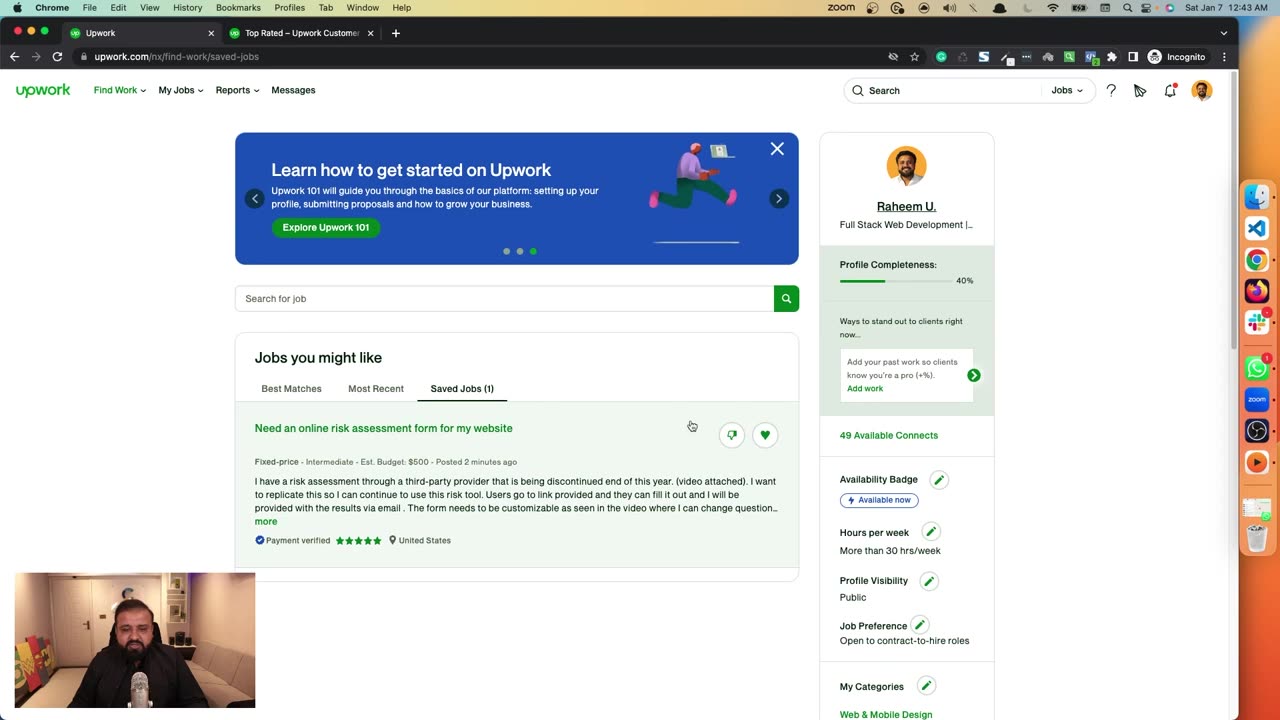Click the Upwork logo
1280x720 pixels.
[x=43, y=90]
